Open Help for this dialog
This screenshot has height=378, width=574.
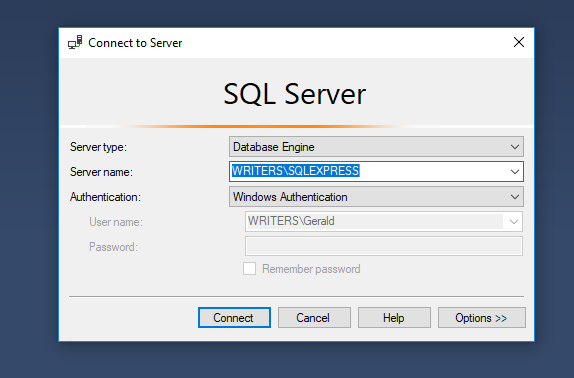(x=394, y=318)
